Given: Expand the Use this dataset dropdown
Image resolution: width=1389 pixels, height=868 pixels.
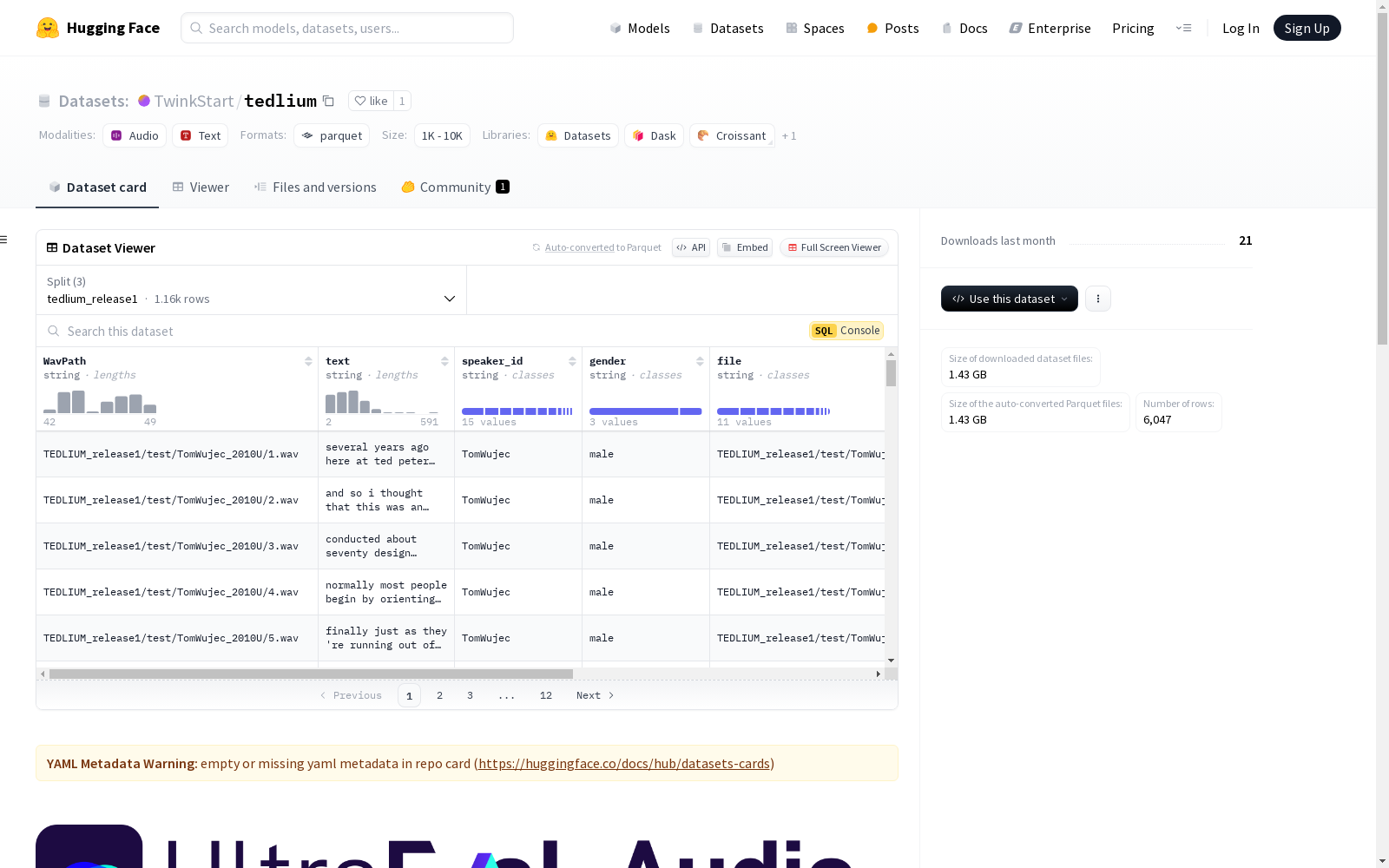Looking at the screenshot, I should click(1010, 299).
